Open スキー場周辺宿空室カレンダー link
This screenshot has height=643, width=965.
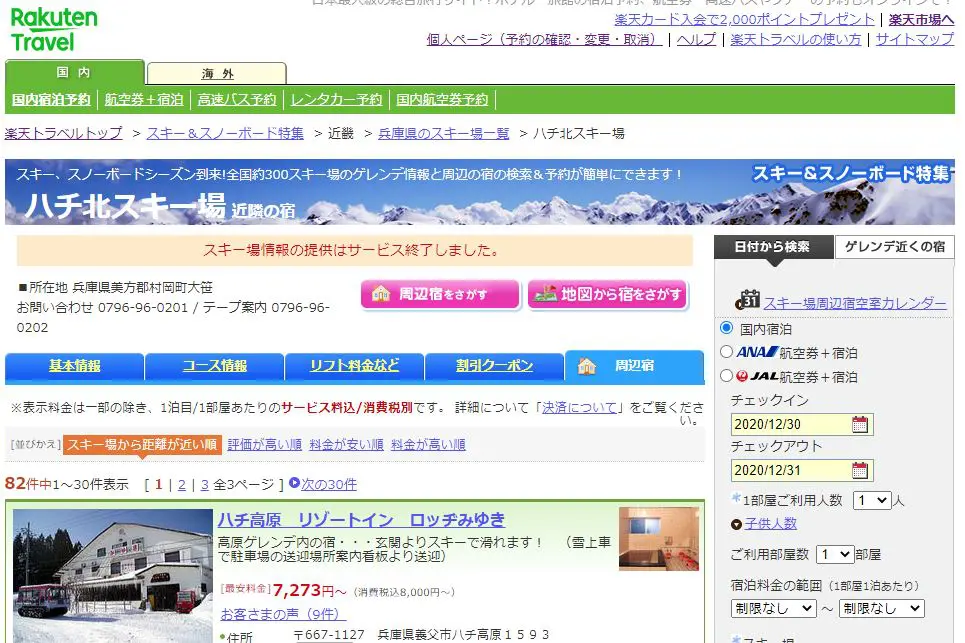[855, 303]
